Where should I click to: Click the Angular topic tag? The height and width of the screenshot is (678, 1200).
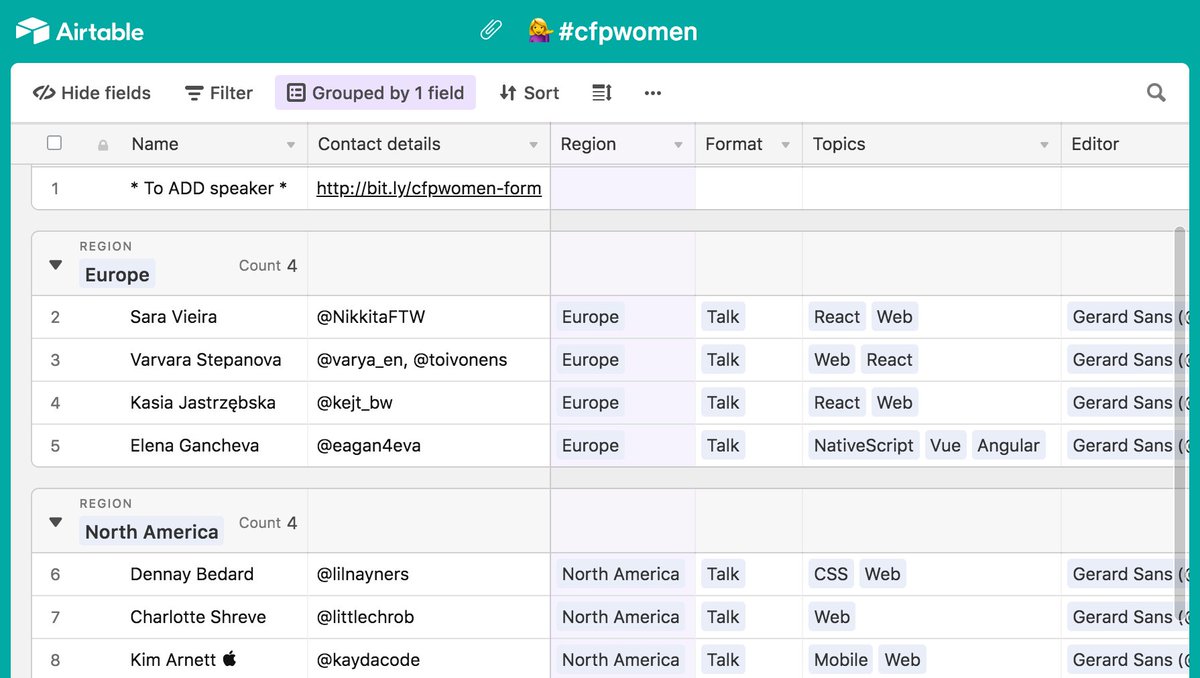(x=1008, y=446)
